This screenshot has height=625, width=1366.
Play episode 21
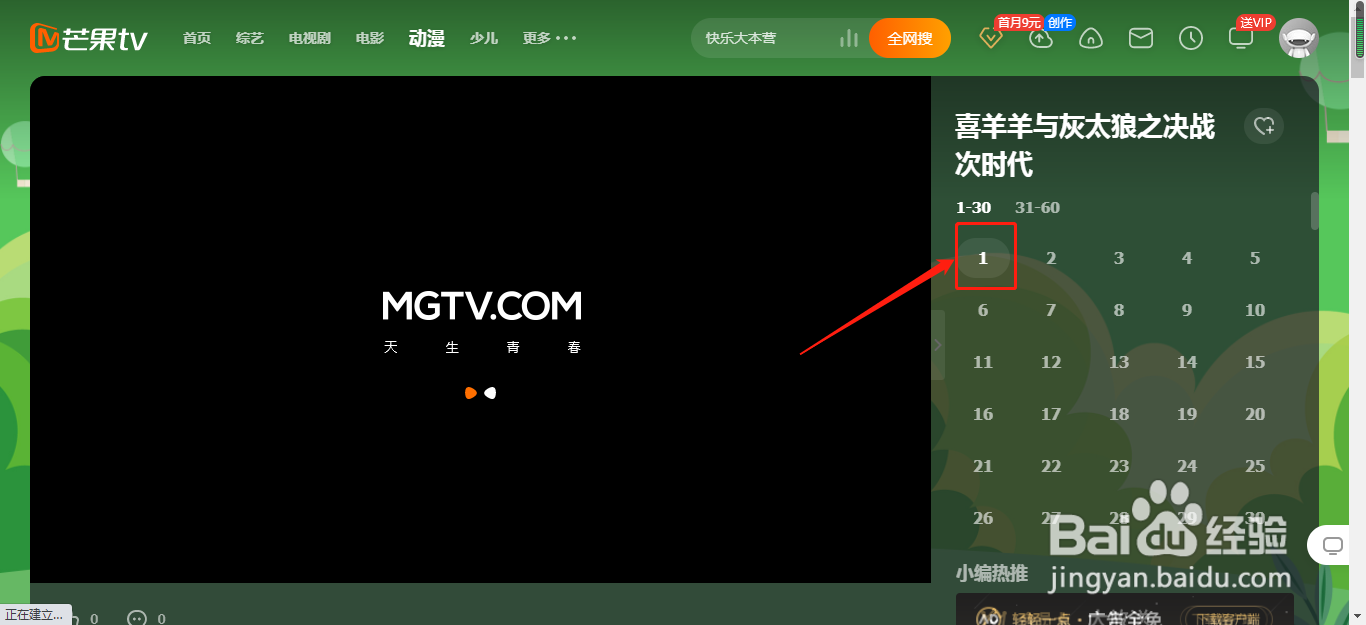983,466
